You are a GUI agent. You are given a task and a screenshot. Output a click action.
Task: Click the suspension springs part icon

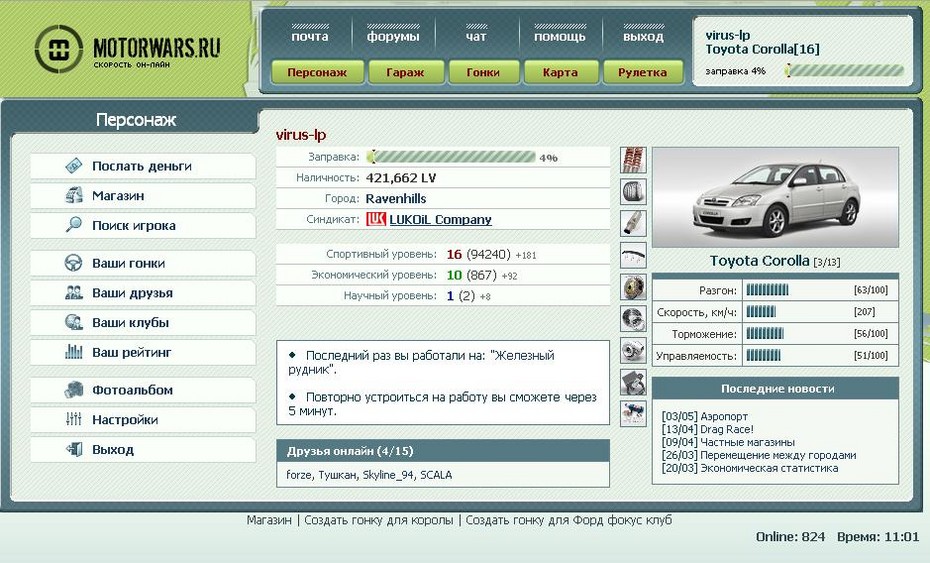click(633, 160)
